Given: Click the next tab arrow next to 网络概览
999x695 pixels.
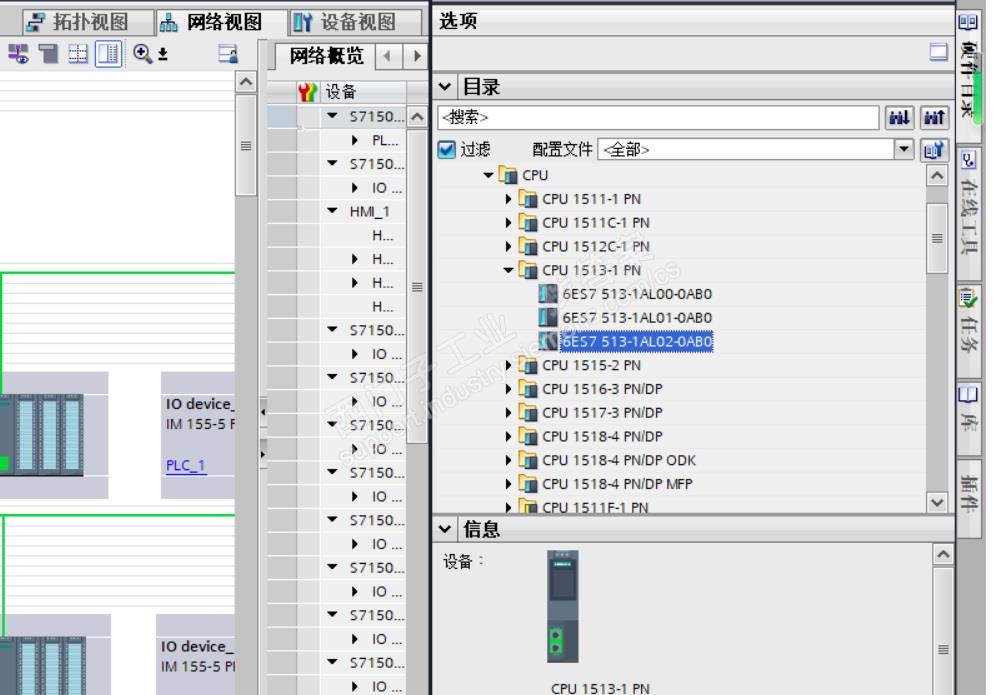Looking at the screenshot, I should coord(417,56).
